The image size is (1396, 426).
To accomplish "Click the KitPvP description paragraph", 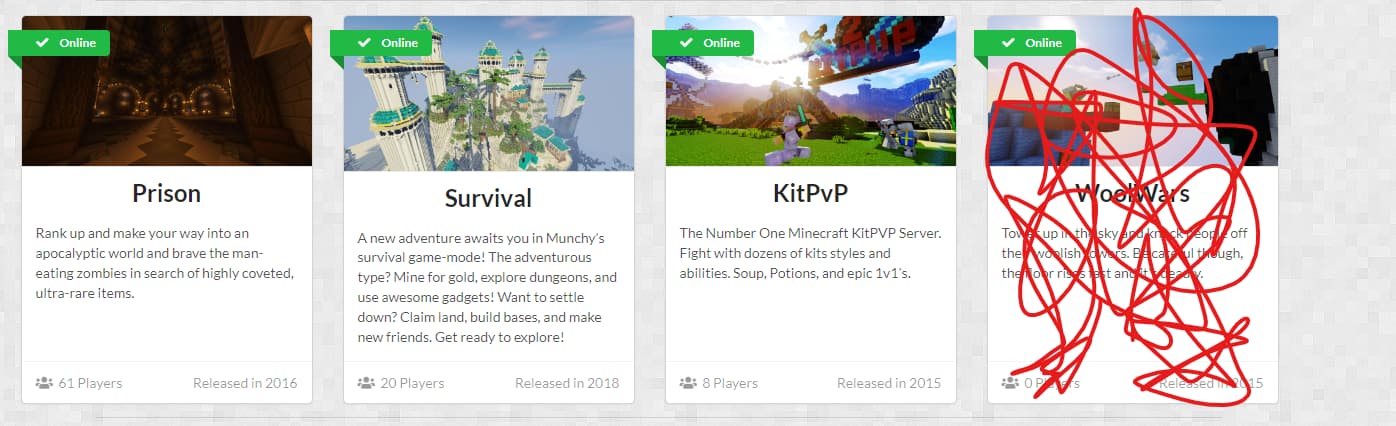I will (x=810, y=253).
